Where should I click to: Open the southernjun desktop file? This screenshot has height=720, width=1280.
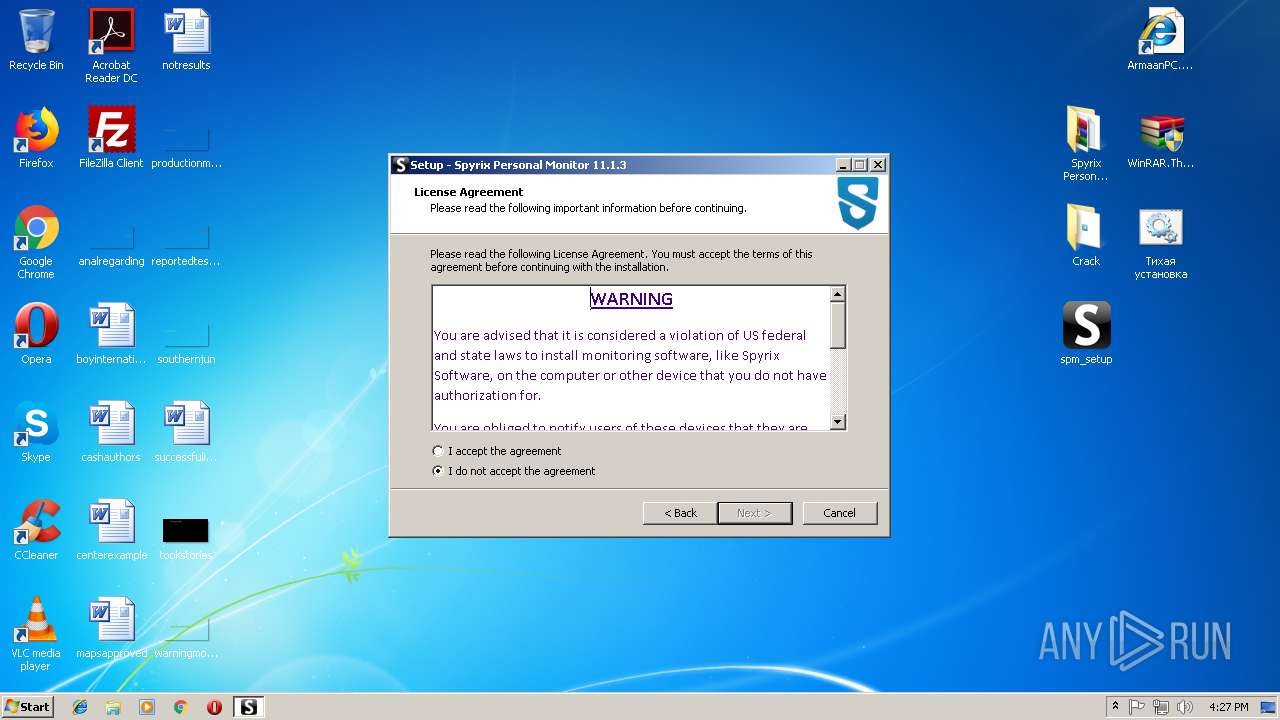(186, 341)
